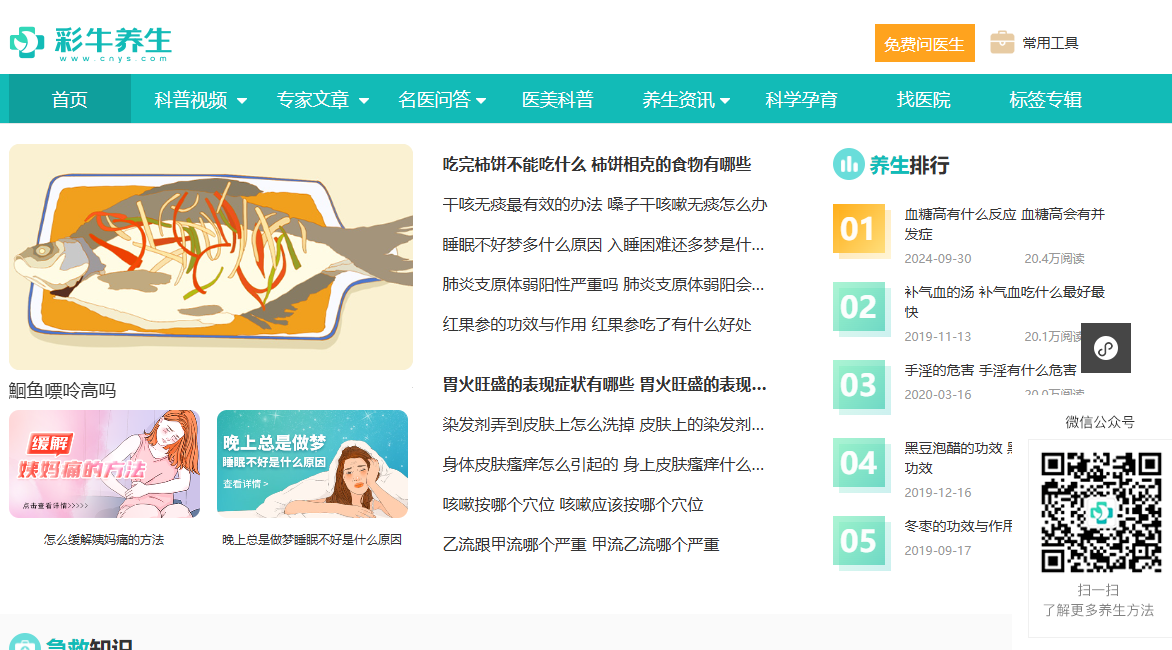This screenshot has height=650, width=1172.
Task: Go to the 首页 tab
Action: pos(70,100)
